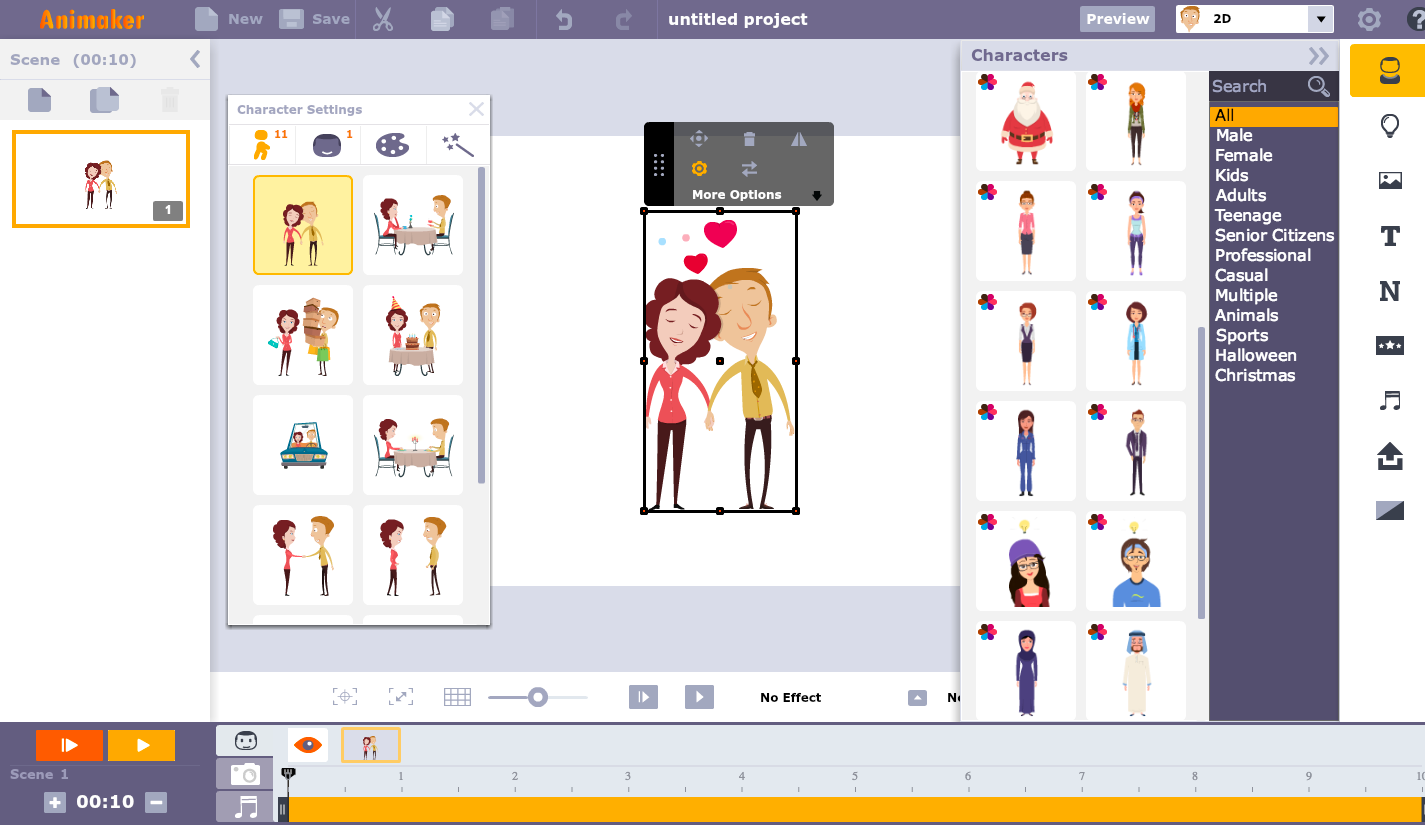Viewport: 1425px width, 825px height.
Task: Adjust the zoom slider below the canvas
Action: pos(537,696)
